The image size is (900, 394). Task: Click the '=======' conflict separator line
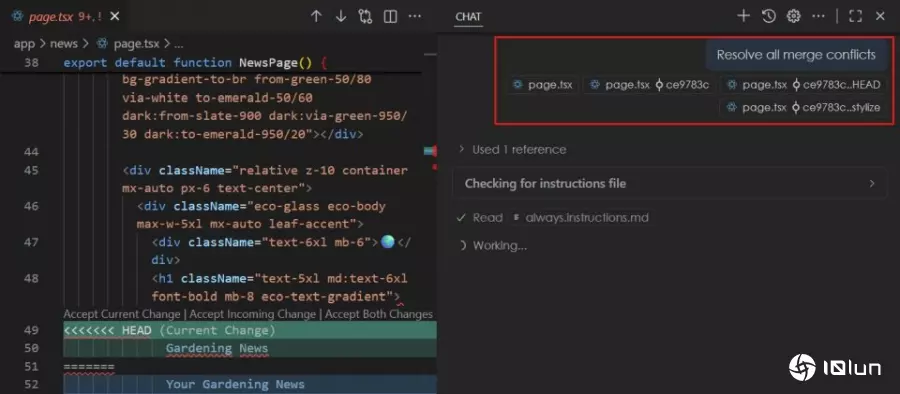89,366
